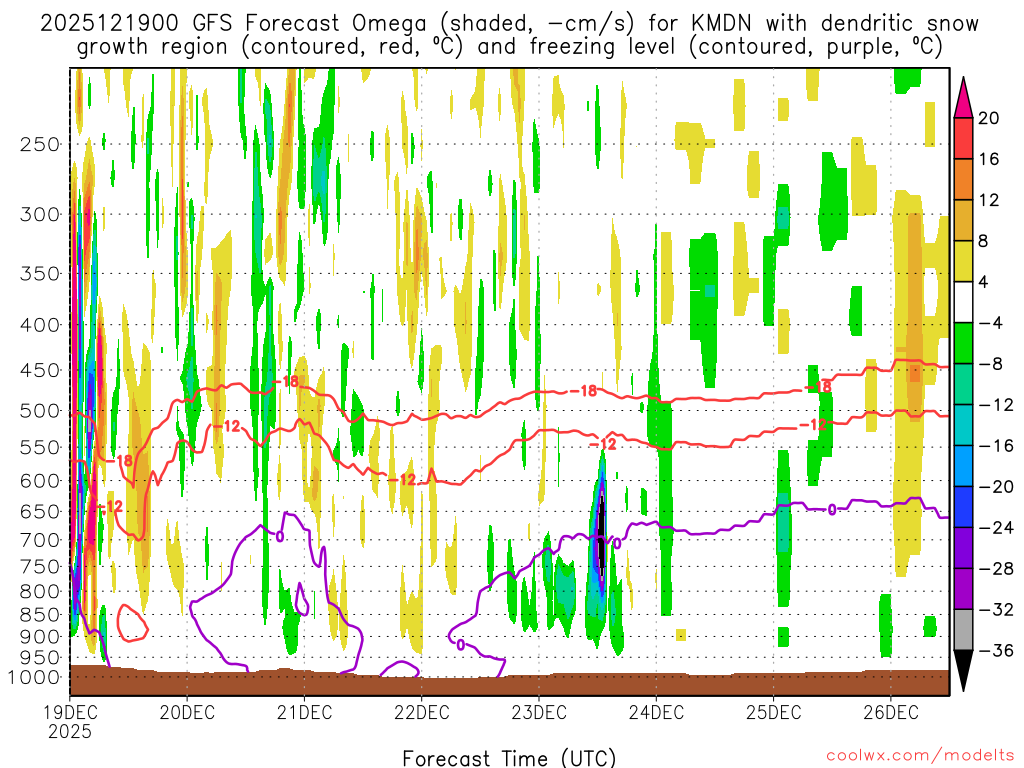The height and width of the screenshot is (768, 1024).
Task: Select the 750 pressure level label
Action: click(x=40, y=567)
